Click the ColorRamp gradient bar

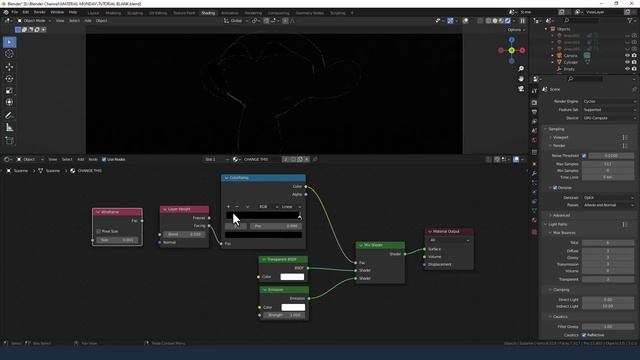263,216
